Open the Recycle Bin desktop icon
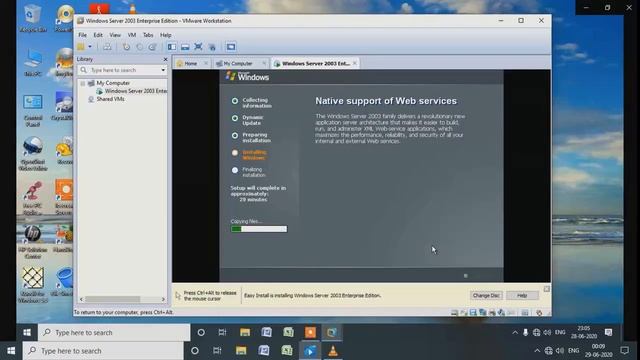This screenshot has height=360, width=640. 33,18
